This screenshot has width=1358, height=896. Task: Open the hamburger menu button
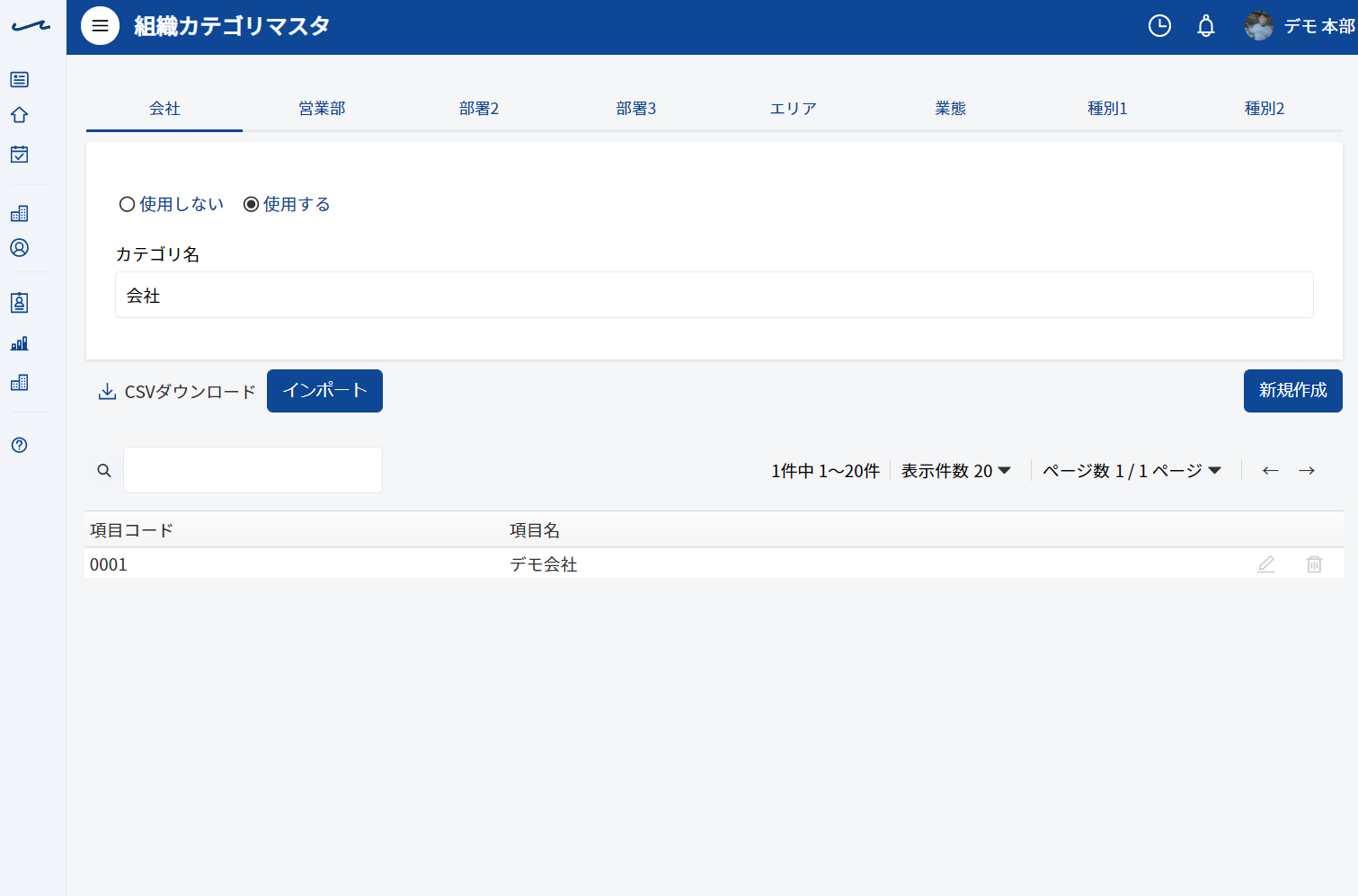[100, 26]
